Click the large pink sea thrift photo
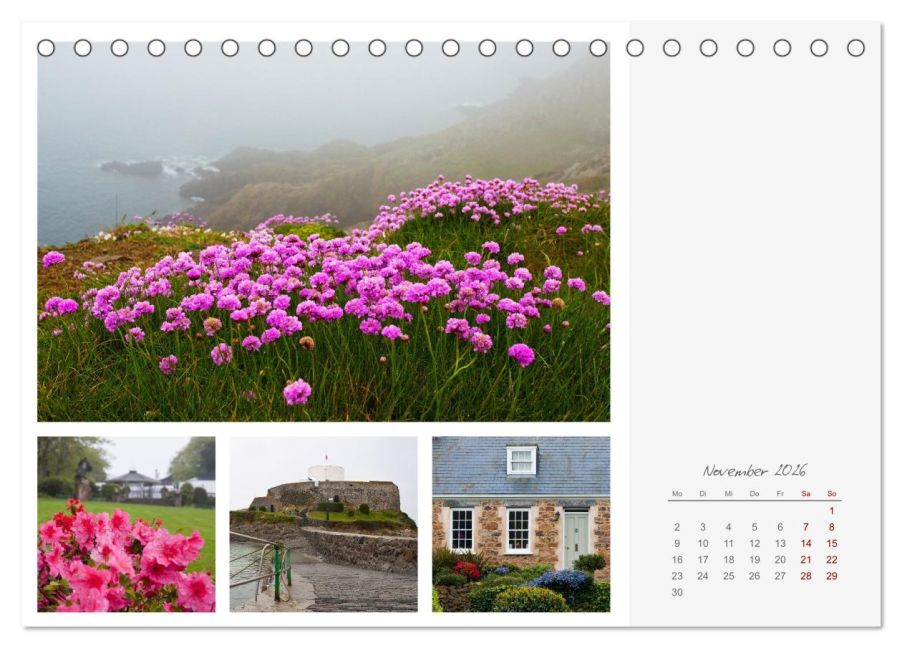 tap(323, 231)
